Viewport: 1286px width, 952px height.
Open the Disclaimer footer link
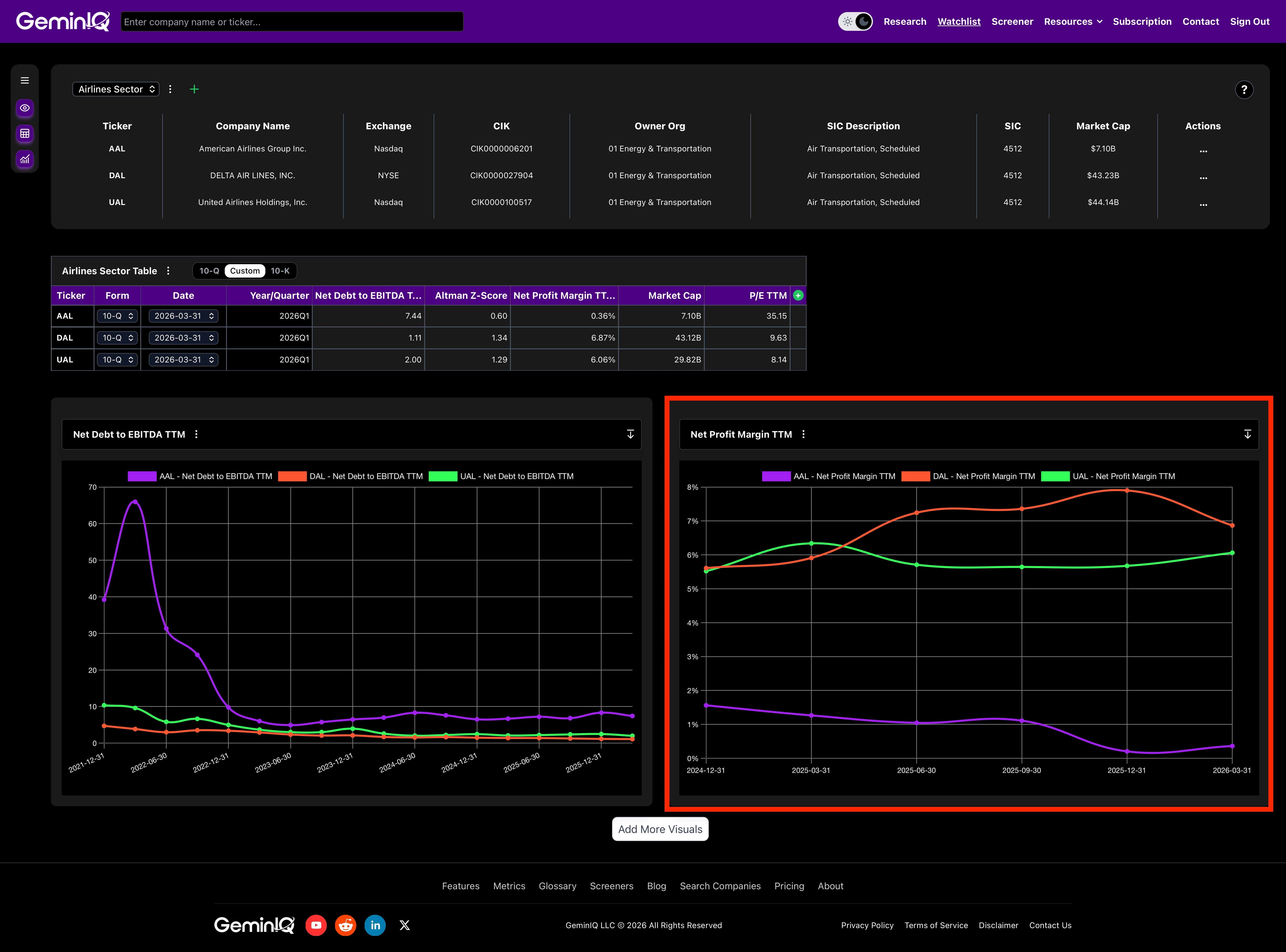pos(998,925)
